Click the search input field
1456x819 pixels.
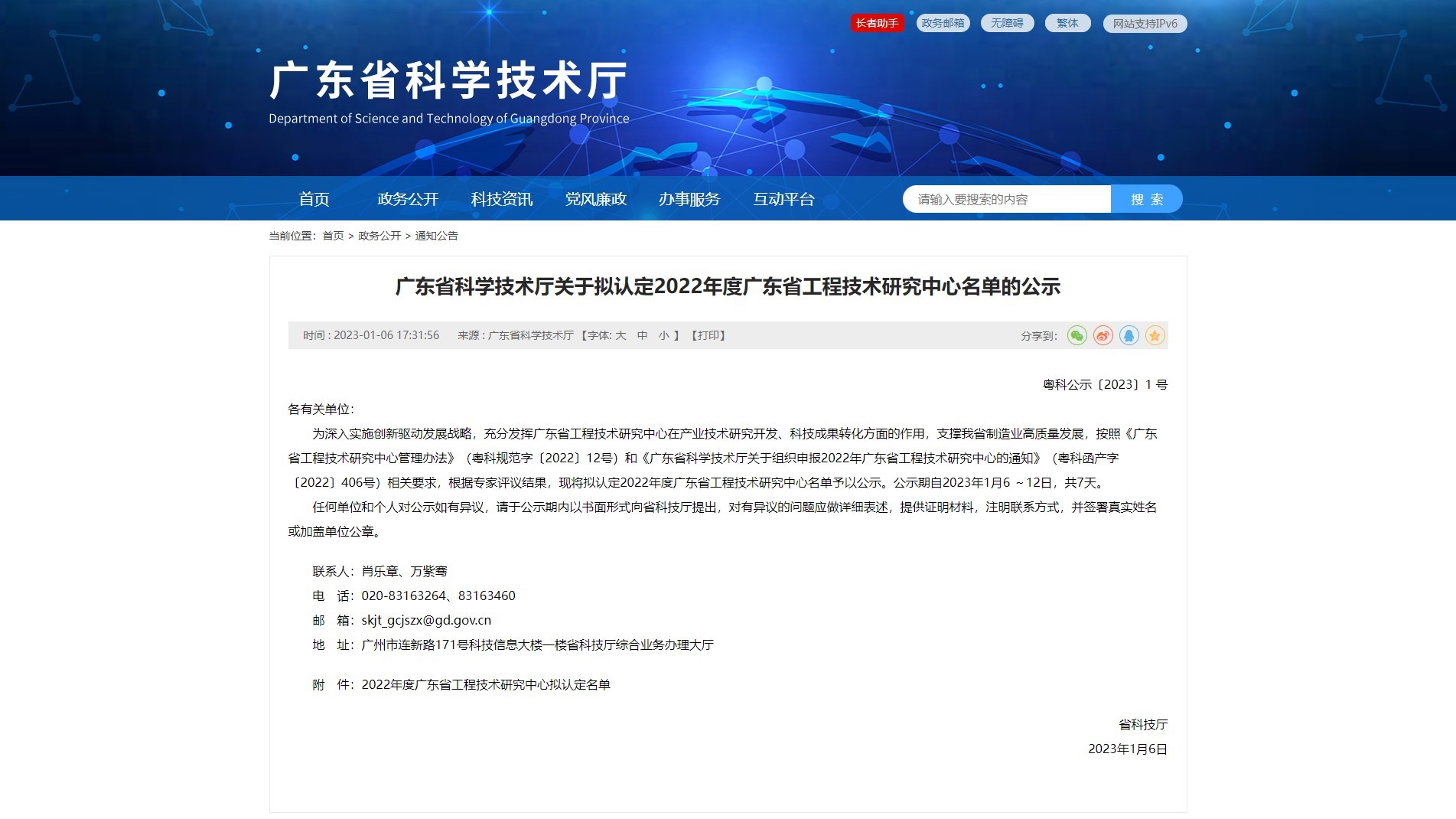click(1006, 199)
